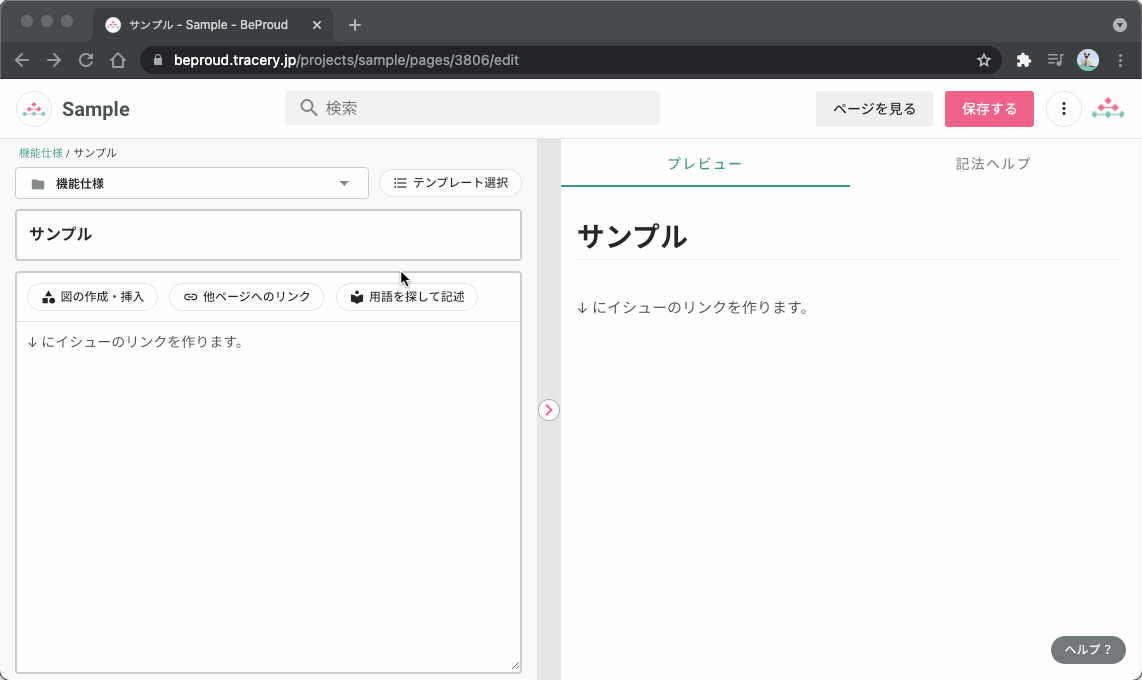The width and height of the screenshot is (1142, 680).
Task: Click the サンプル title input field
Action: click(268, 235)
